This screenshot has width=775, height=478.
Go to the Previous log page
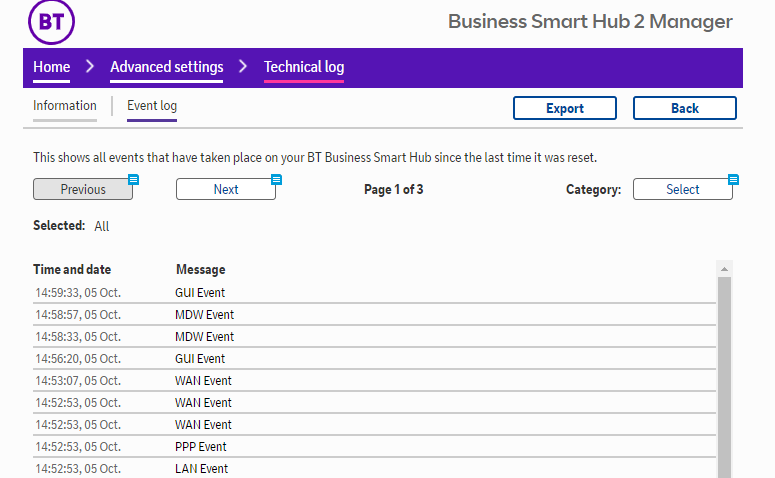(x=82, y=189)
